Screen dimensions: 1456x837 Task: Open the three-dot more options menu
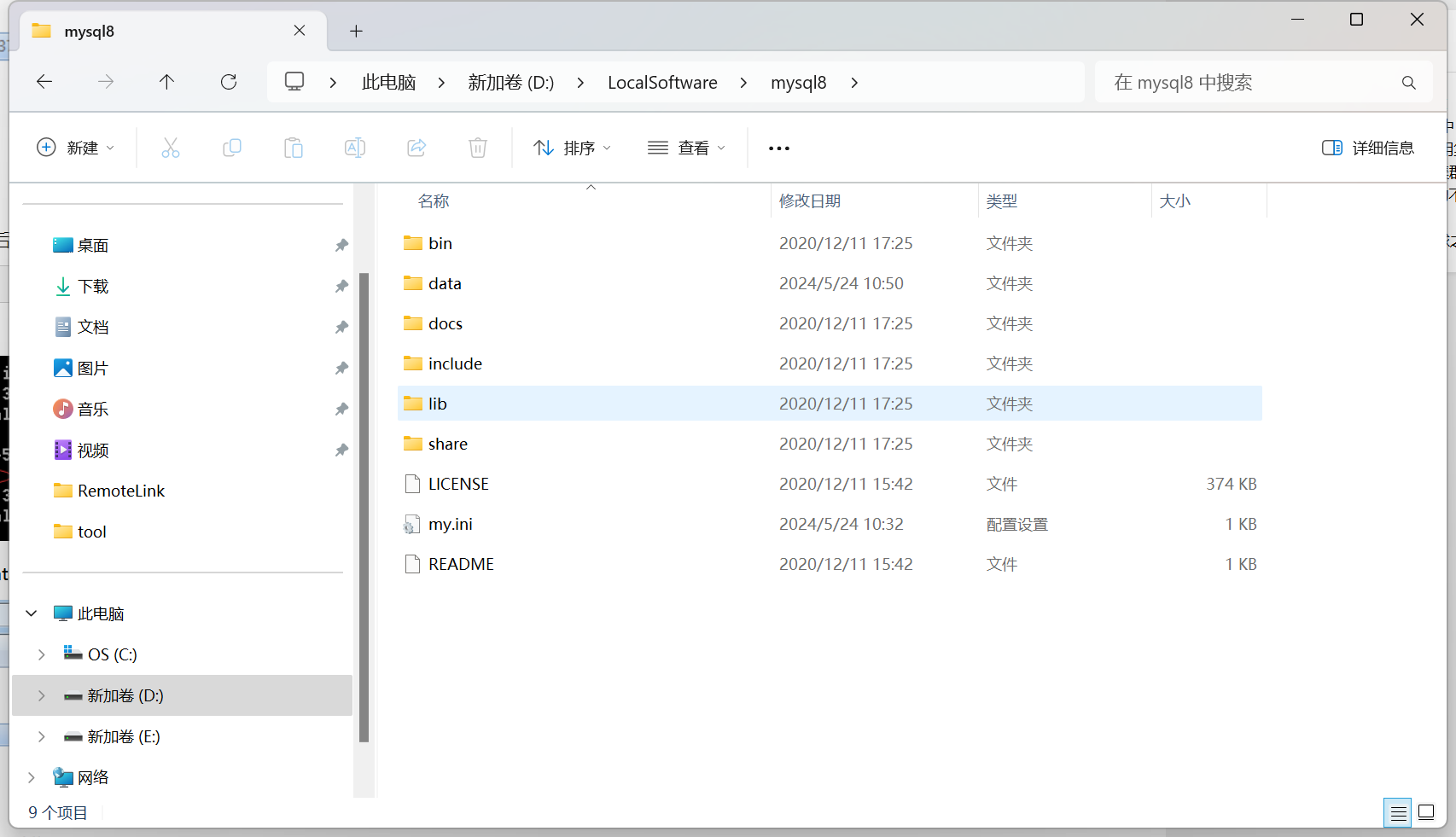tap(778, 148)
